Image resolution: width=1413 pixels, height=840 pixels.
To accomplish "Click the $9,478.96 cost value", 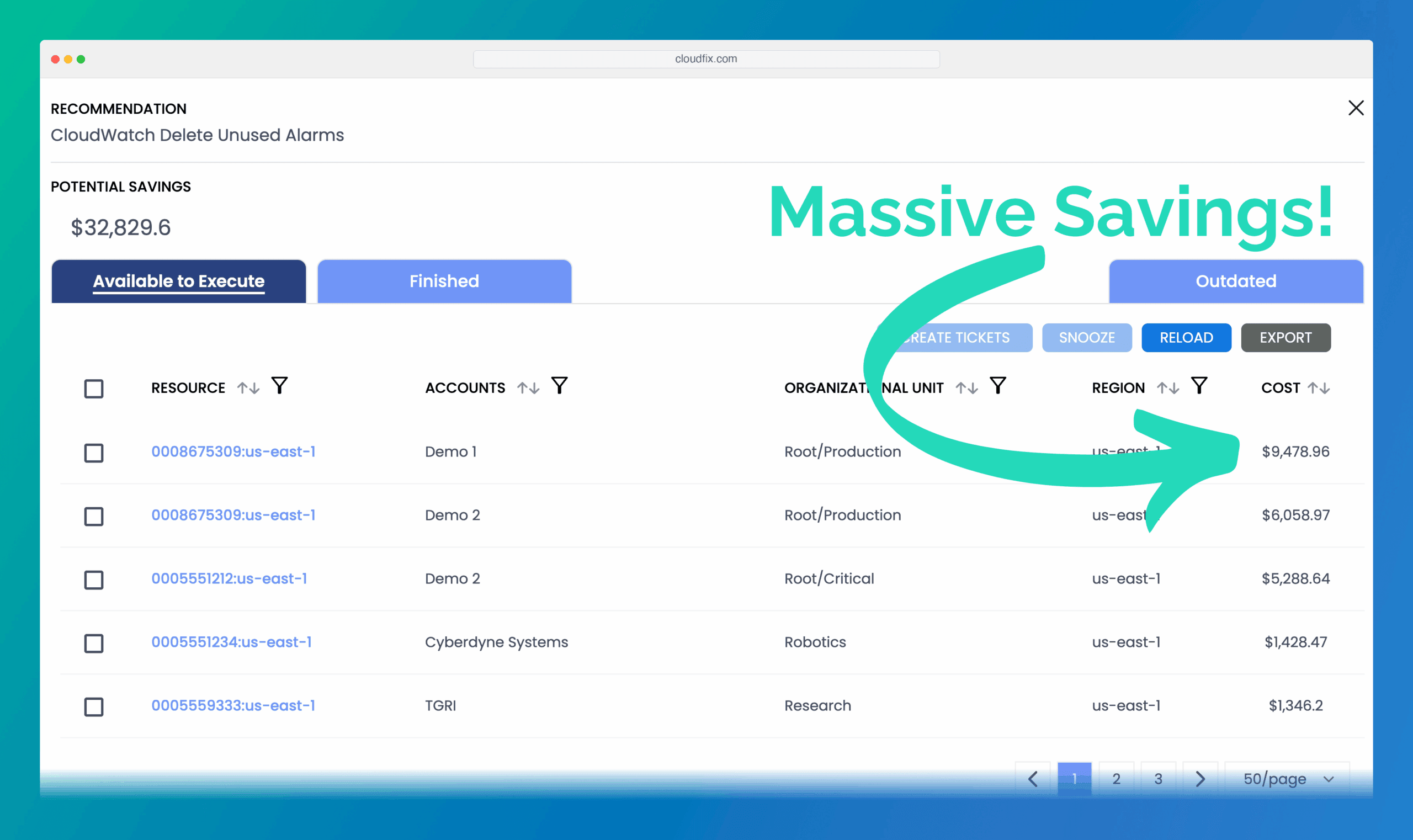I will 1295,451.
